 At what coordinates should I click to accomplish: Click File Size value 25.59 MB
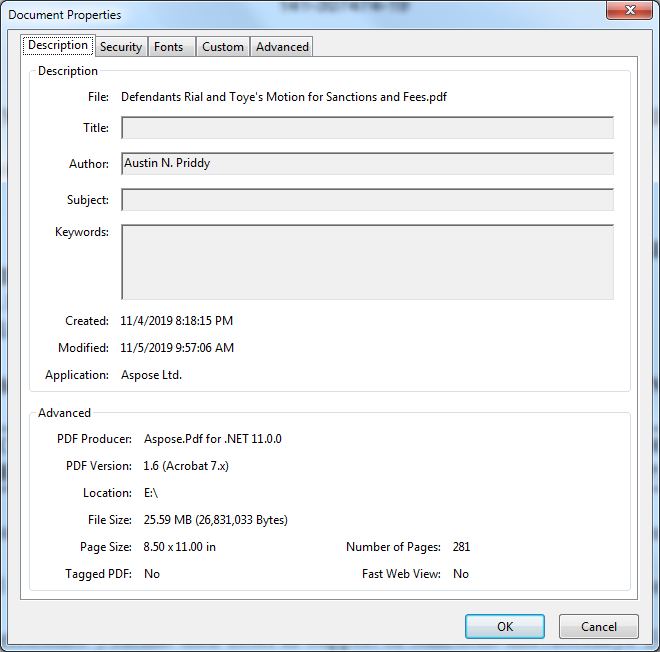pos(216,520)
